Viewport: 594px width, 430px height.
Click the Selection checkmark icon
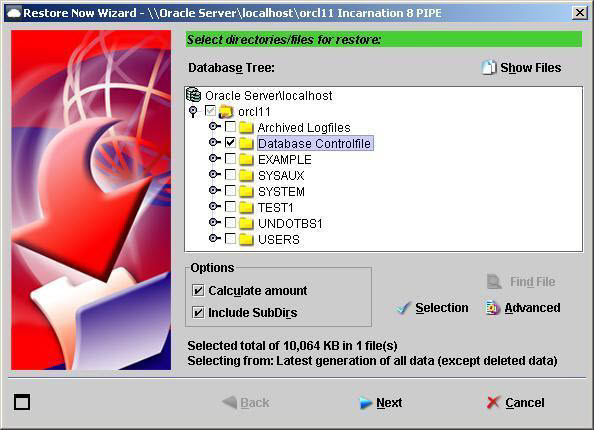[x=402, y=308]
